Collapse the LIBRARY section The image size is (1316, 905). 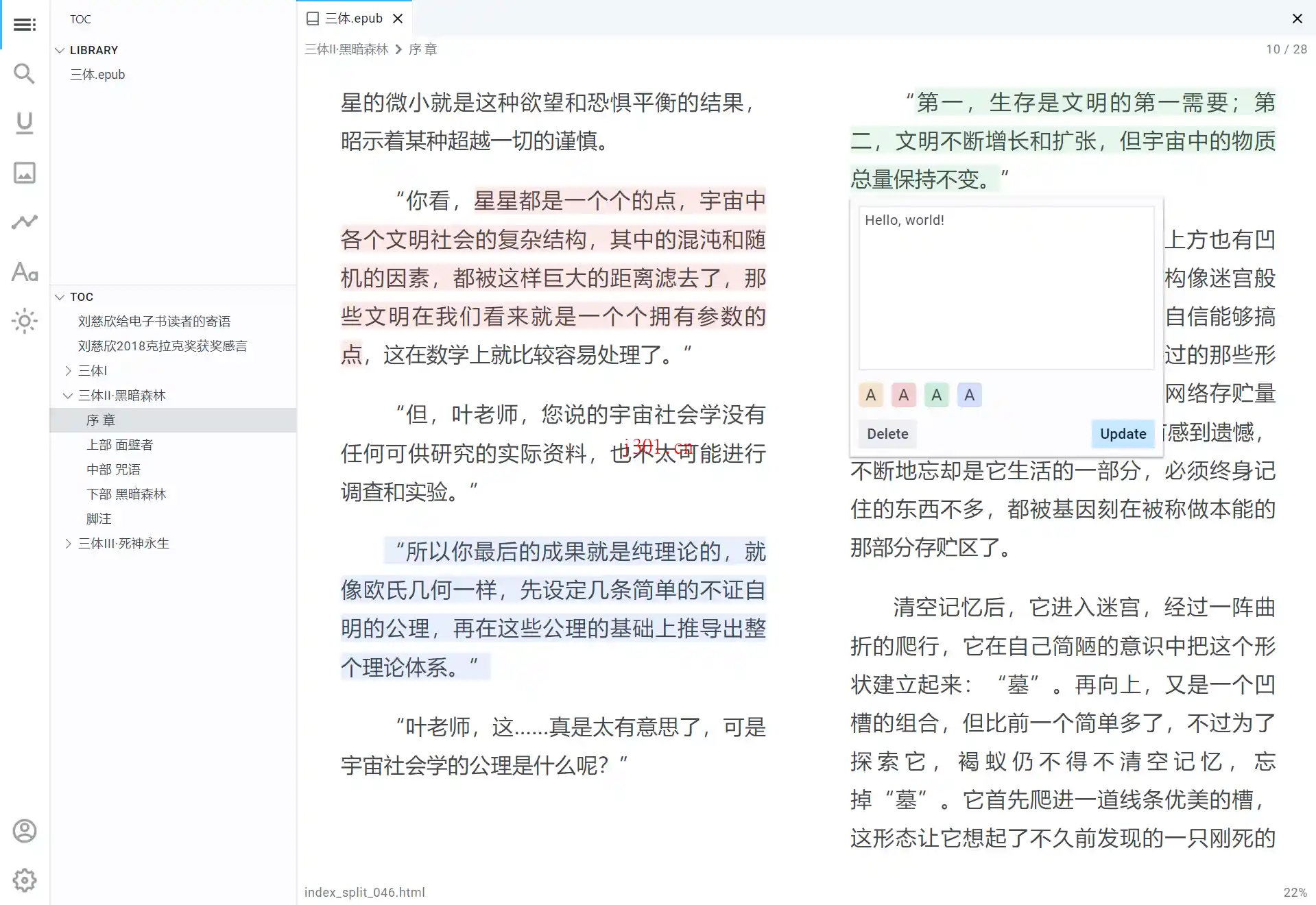[60, 49]
